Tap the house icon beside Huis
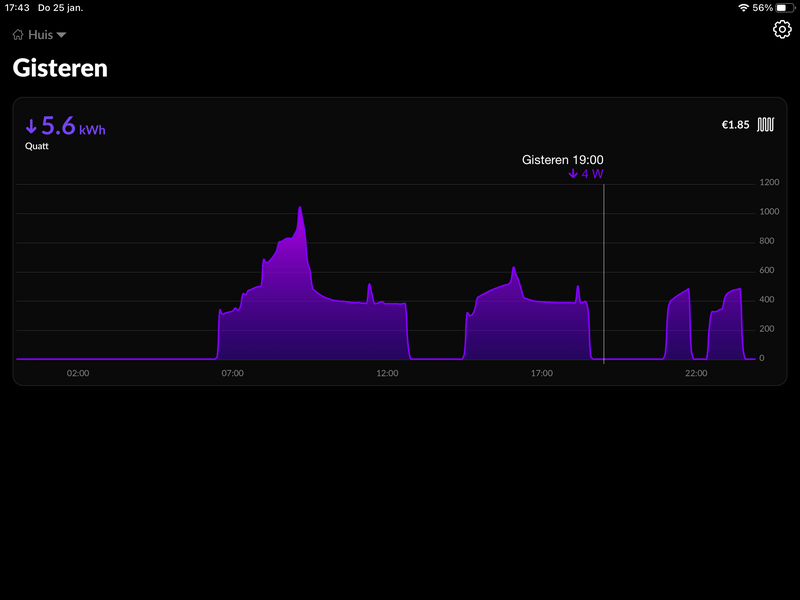 [x=18, y=35]
